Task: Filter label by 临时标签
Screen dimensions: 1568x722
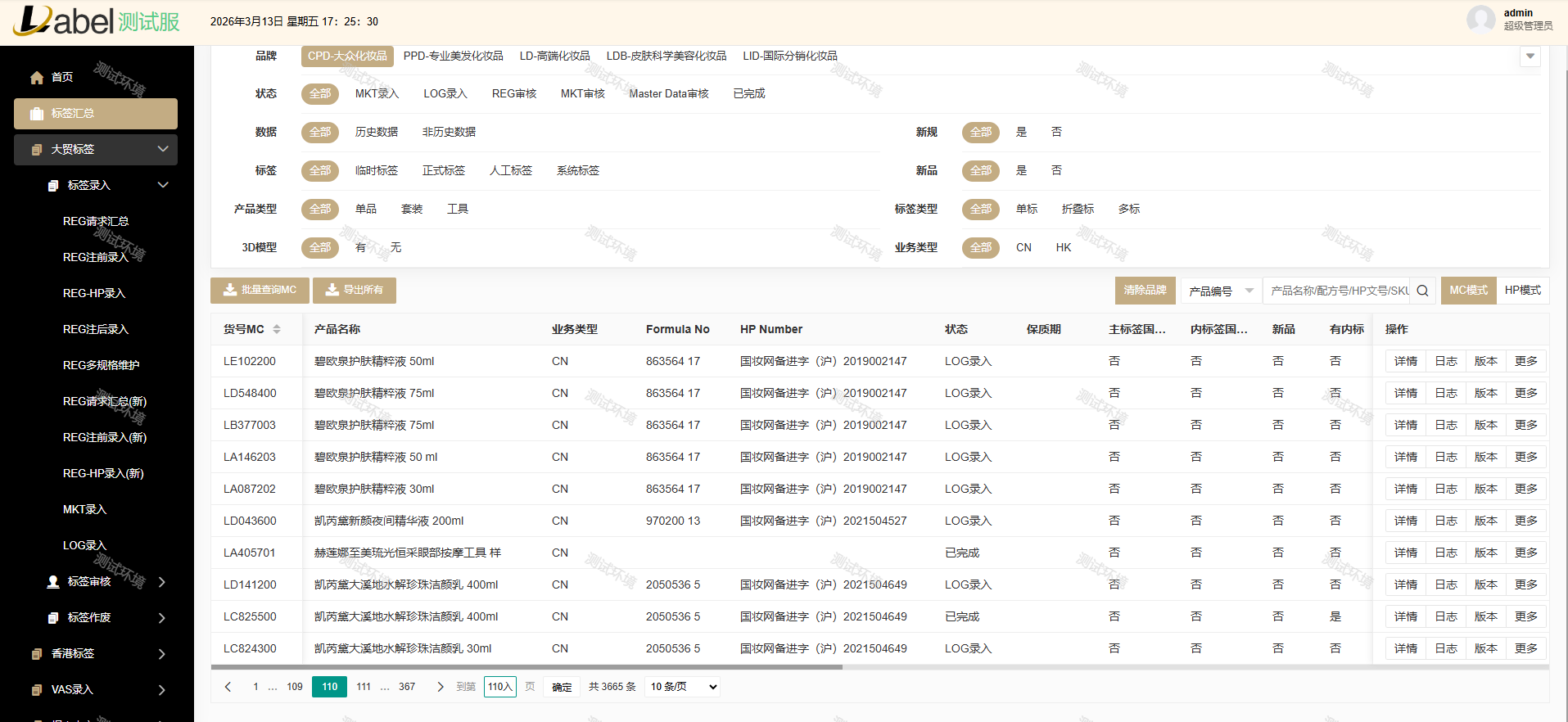Action: click(x=376, y=170)
